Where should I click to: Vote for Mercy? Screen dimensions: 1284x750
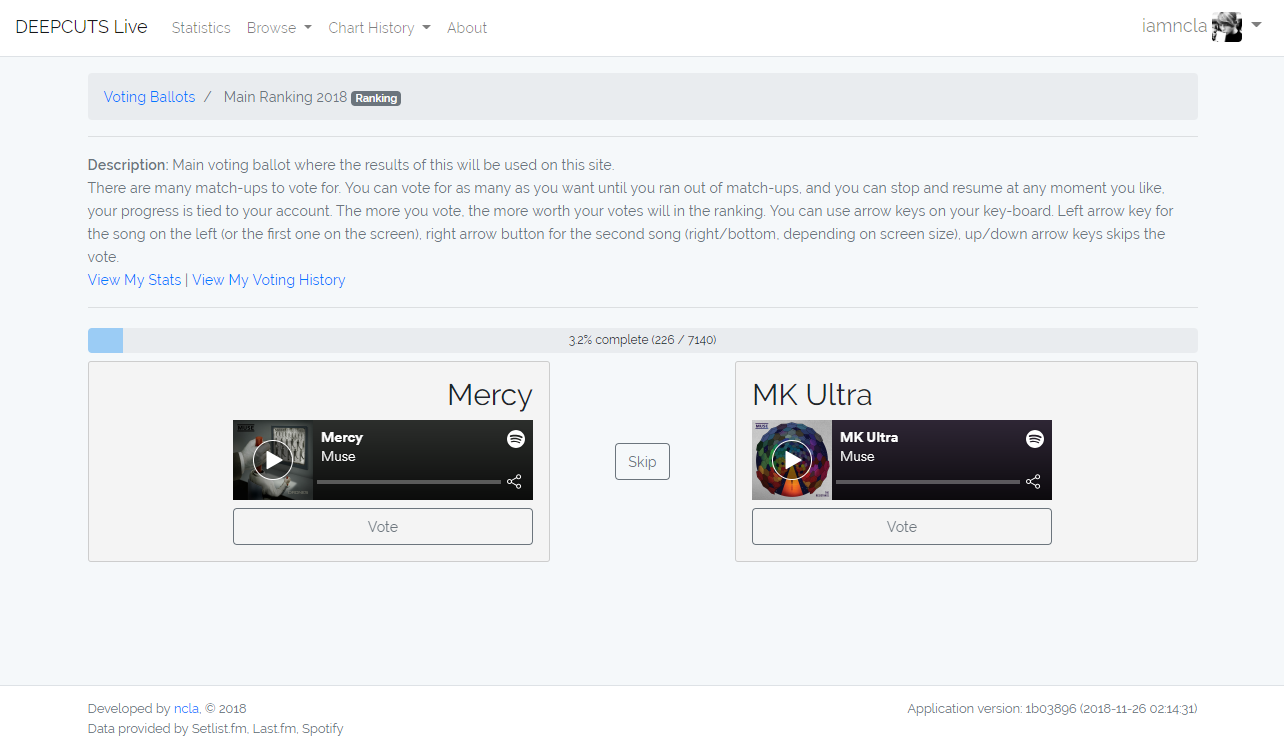click(382, 527)
